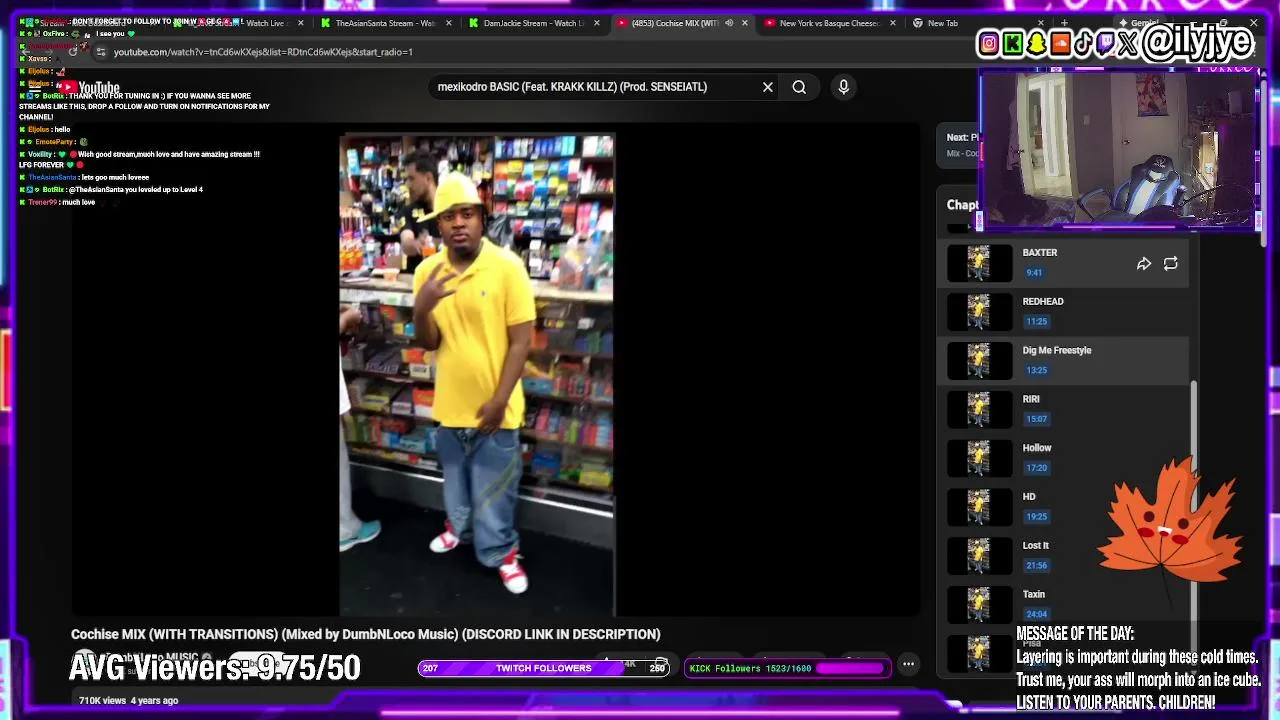Click the Cochise MIX video title
The width and height of the screenshot is (1280, 720).
(x=366, y=634)
